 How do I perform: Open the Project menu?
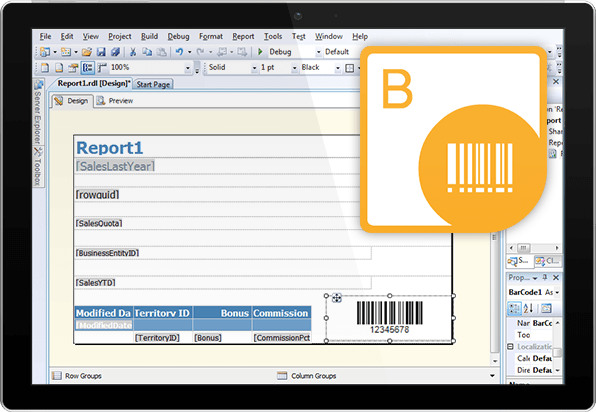[x=120, y=36]
